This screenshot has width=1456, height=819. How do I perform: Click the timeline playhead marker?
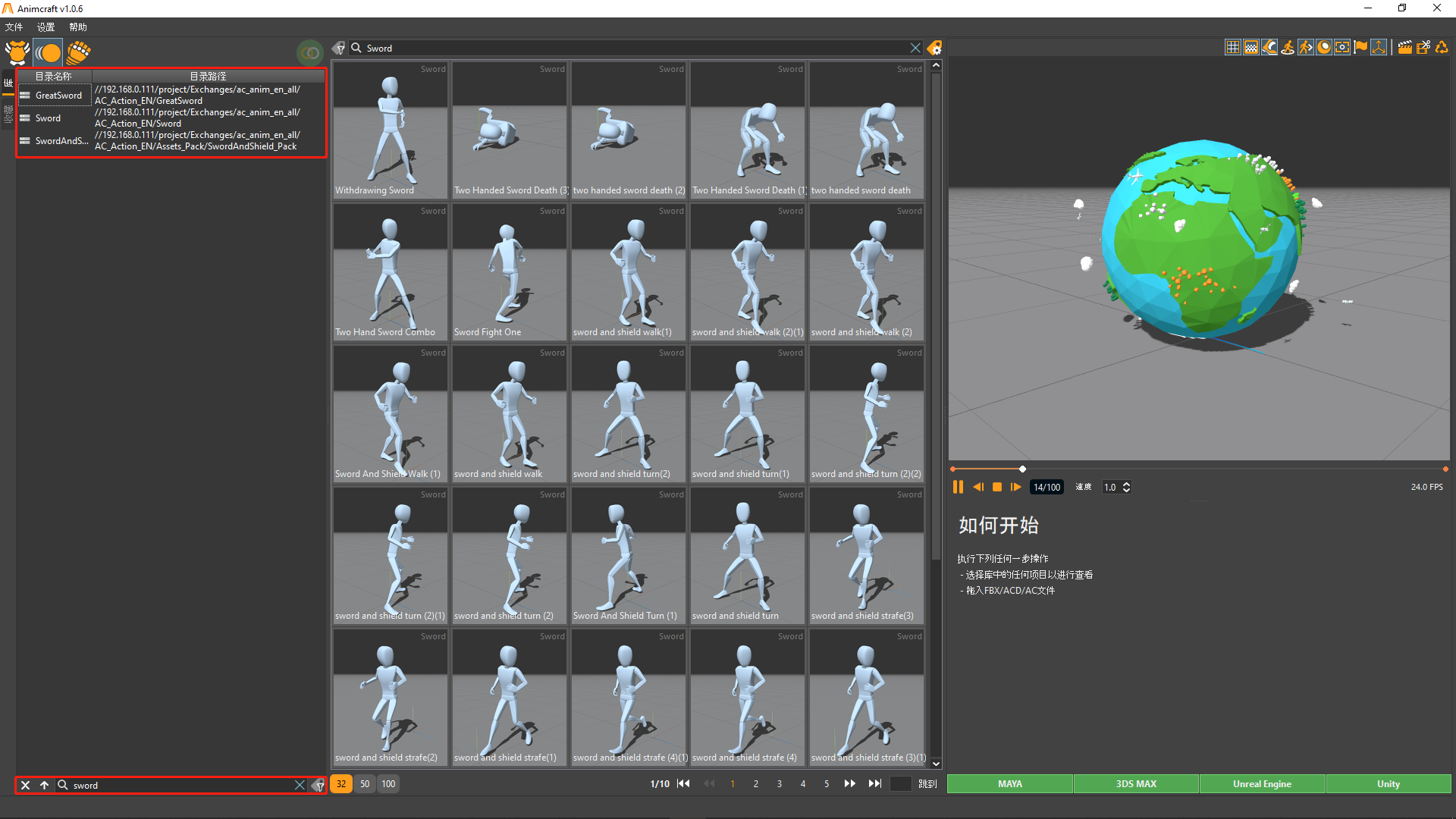point(1022,469)
